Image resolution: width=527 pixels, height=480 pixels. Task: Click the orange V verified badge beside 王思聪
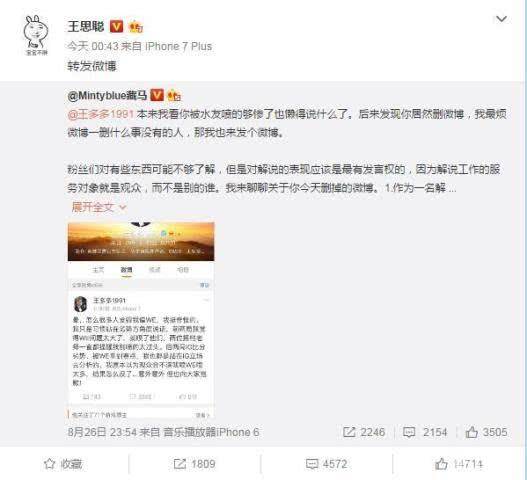(117, 26)
